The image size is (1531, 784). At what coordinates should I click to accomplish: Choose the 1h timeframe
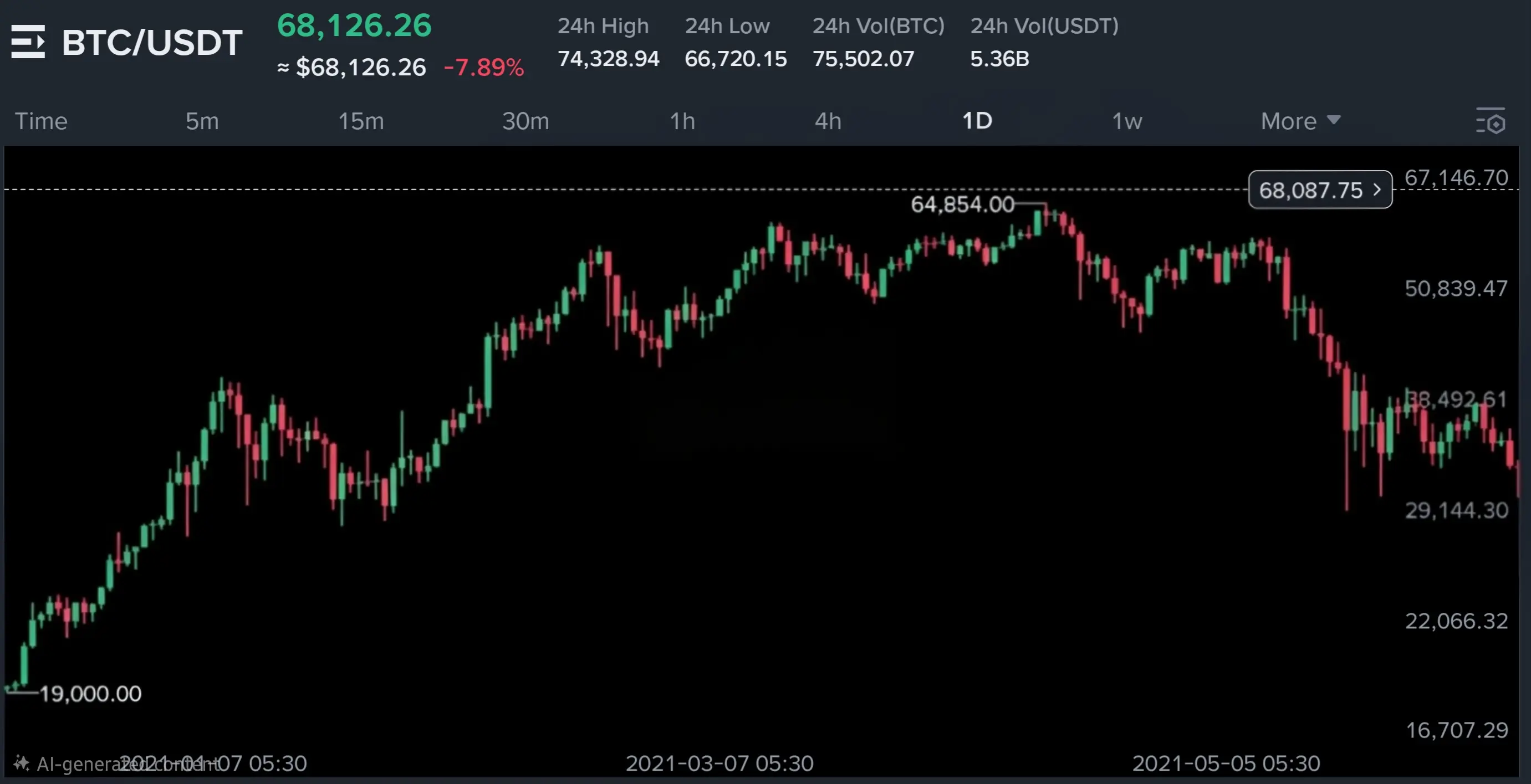[682, 121]
